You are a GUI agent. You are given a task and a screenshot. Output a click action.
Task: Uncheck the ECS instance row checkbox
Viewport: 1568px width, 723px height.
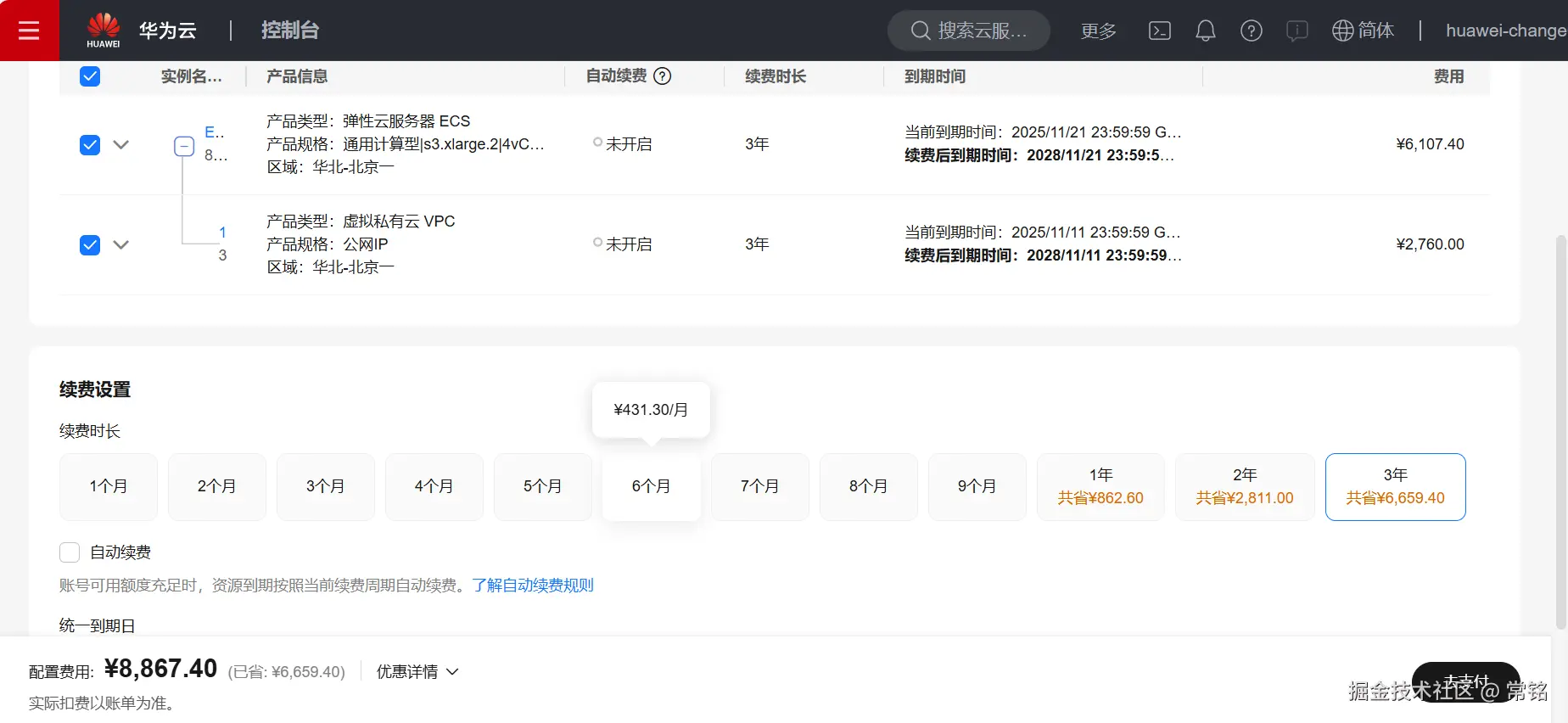[x=90, y=145]
